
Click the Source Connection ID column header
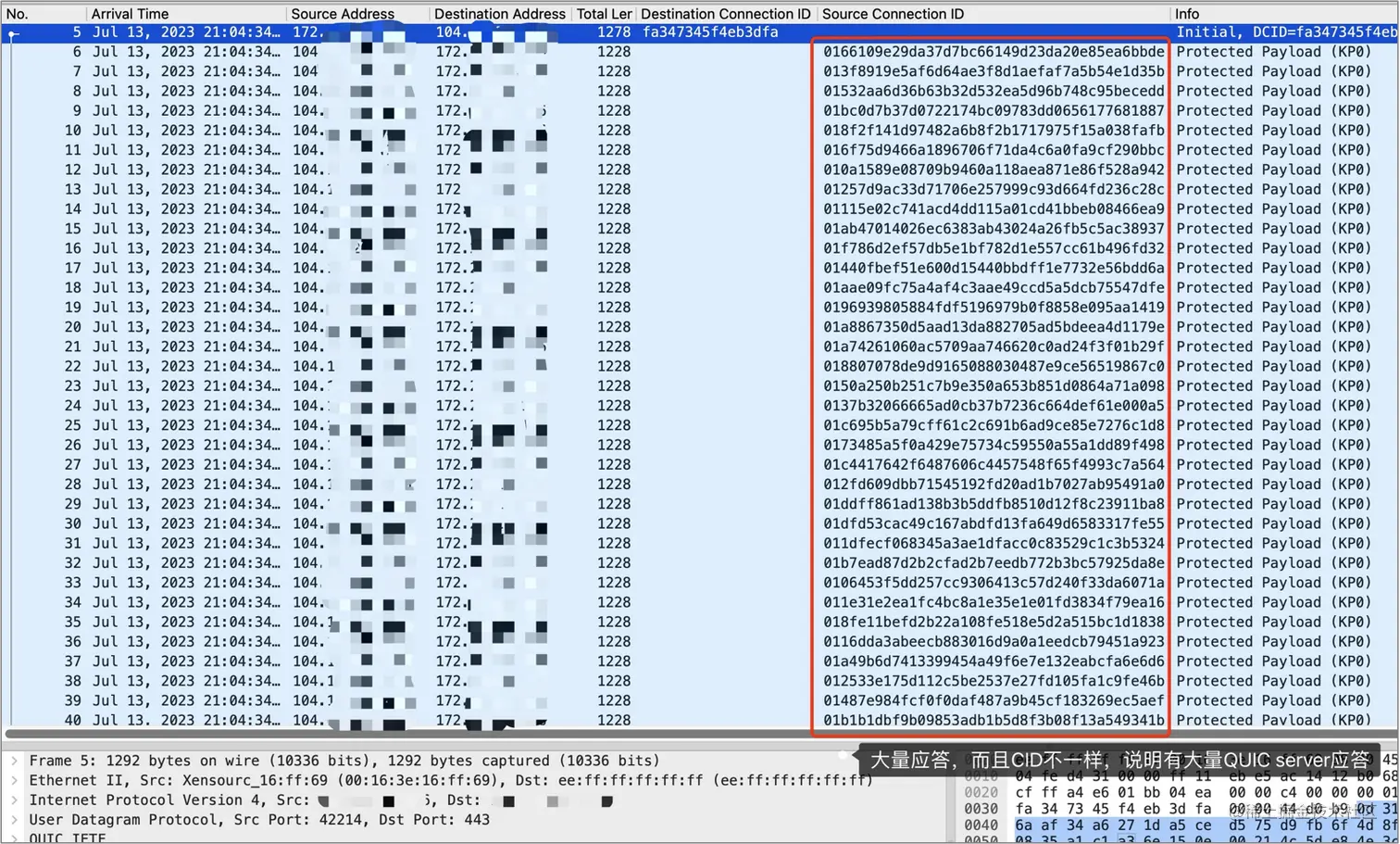tap(994, 14)
